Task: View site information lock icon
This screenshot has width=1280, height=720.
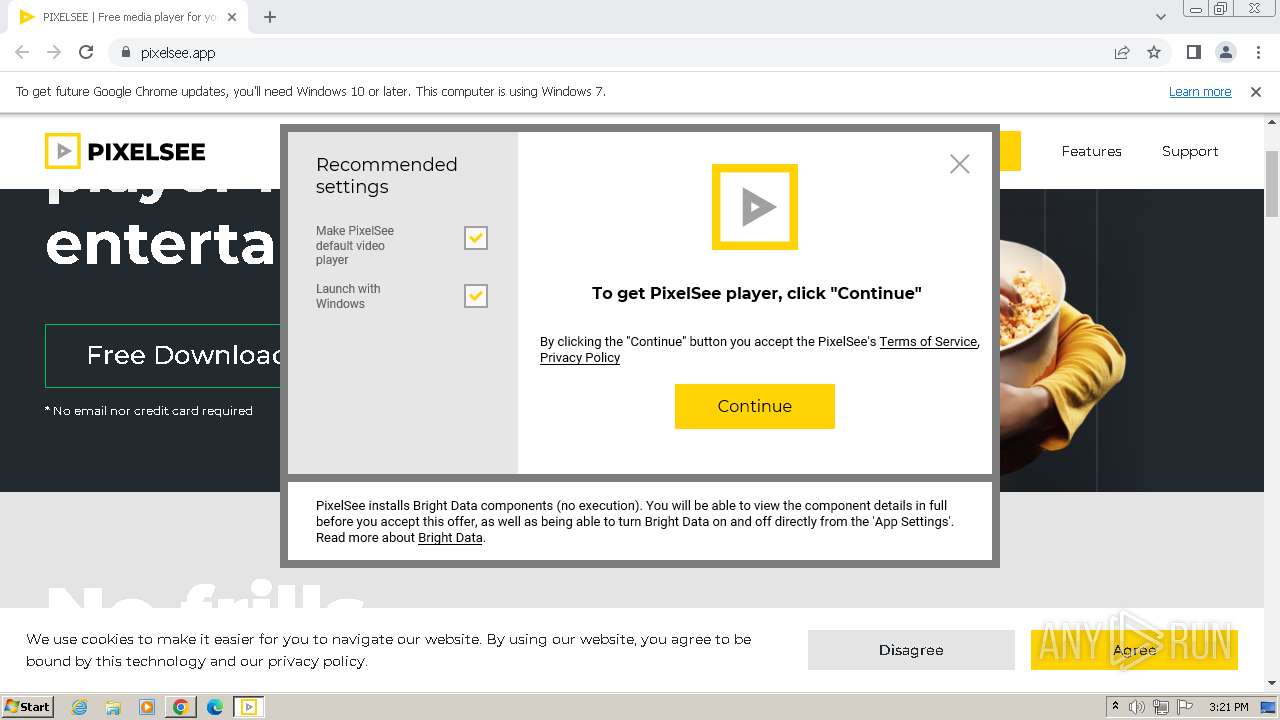Action: click(125, 53)
